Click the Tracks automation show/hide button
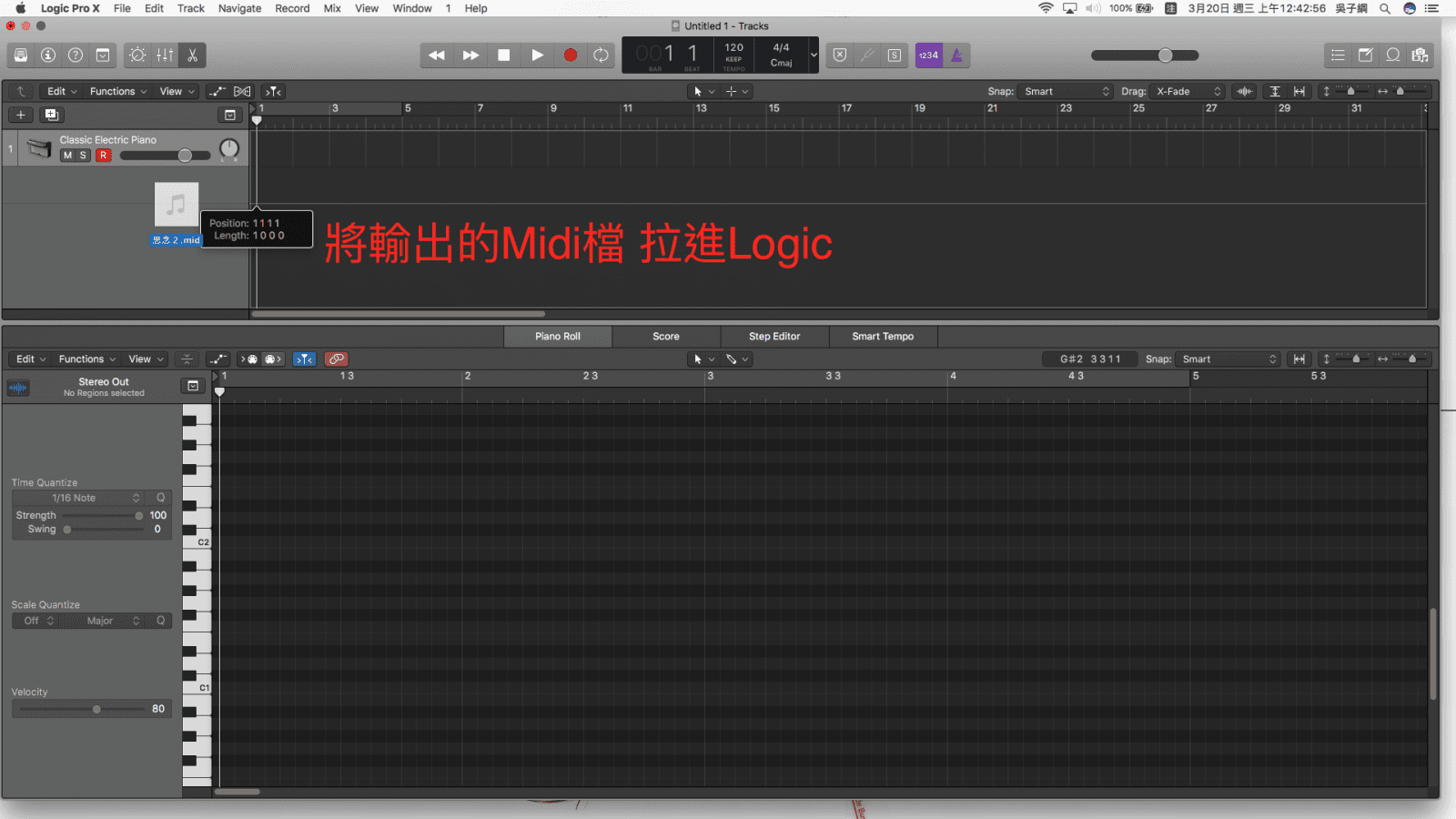 coord(217,91)
